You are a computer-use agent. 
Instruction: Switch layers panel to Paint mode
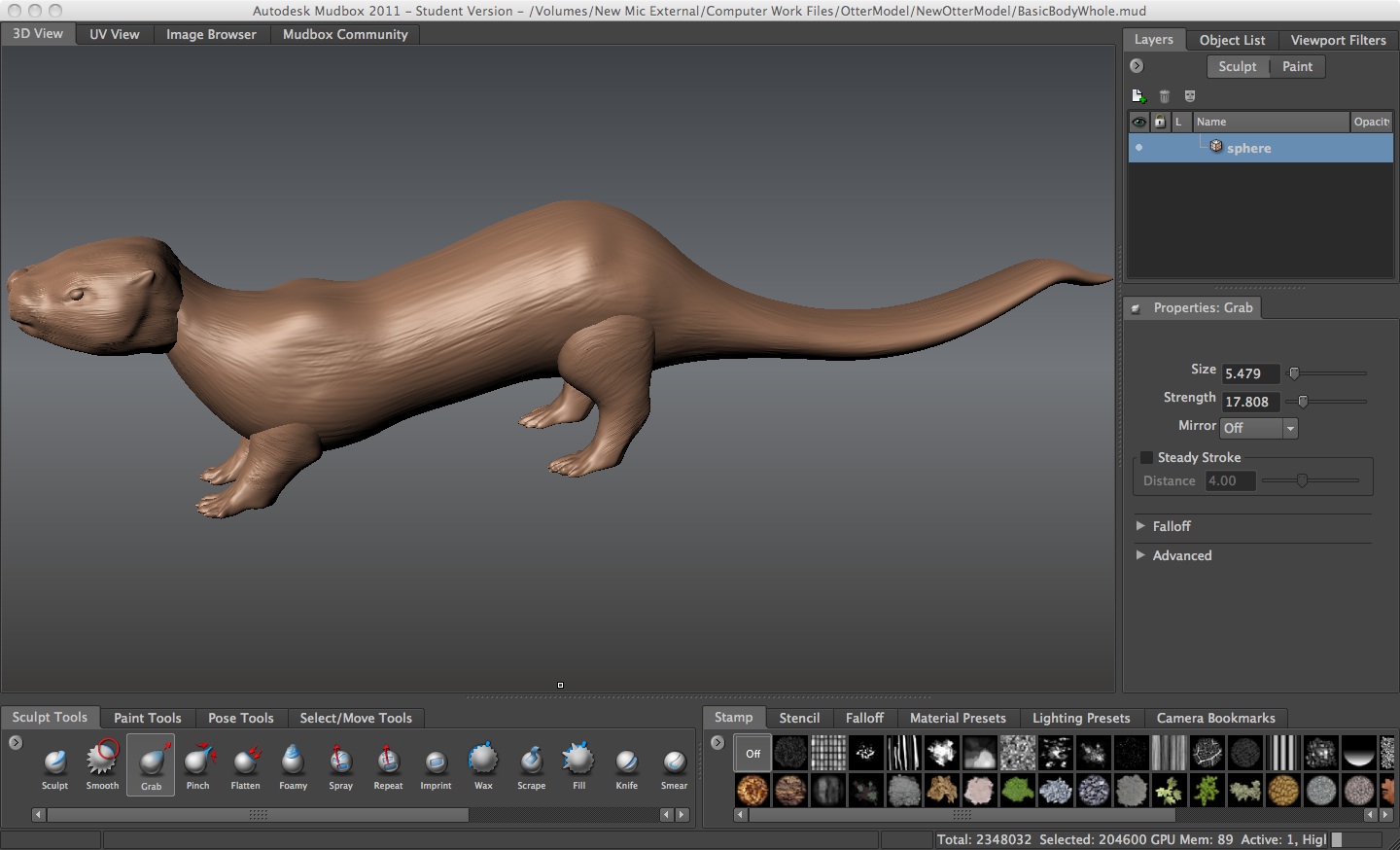pyautogui.click(x=1297, y=66)
